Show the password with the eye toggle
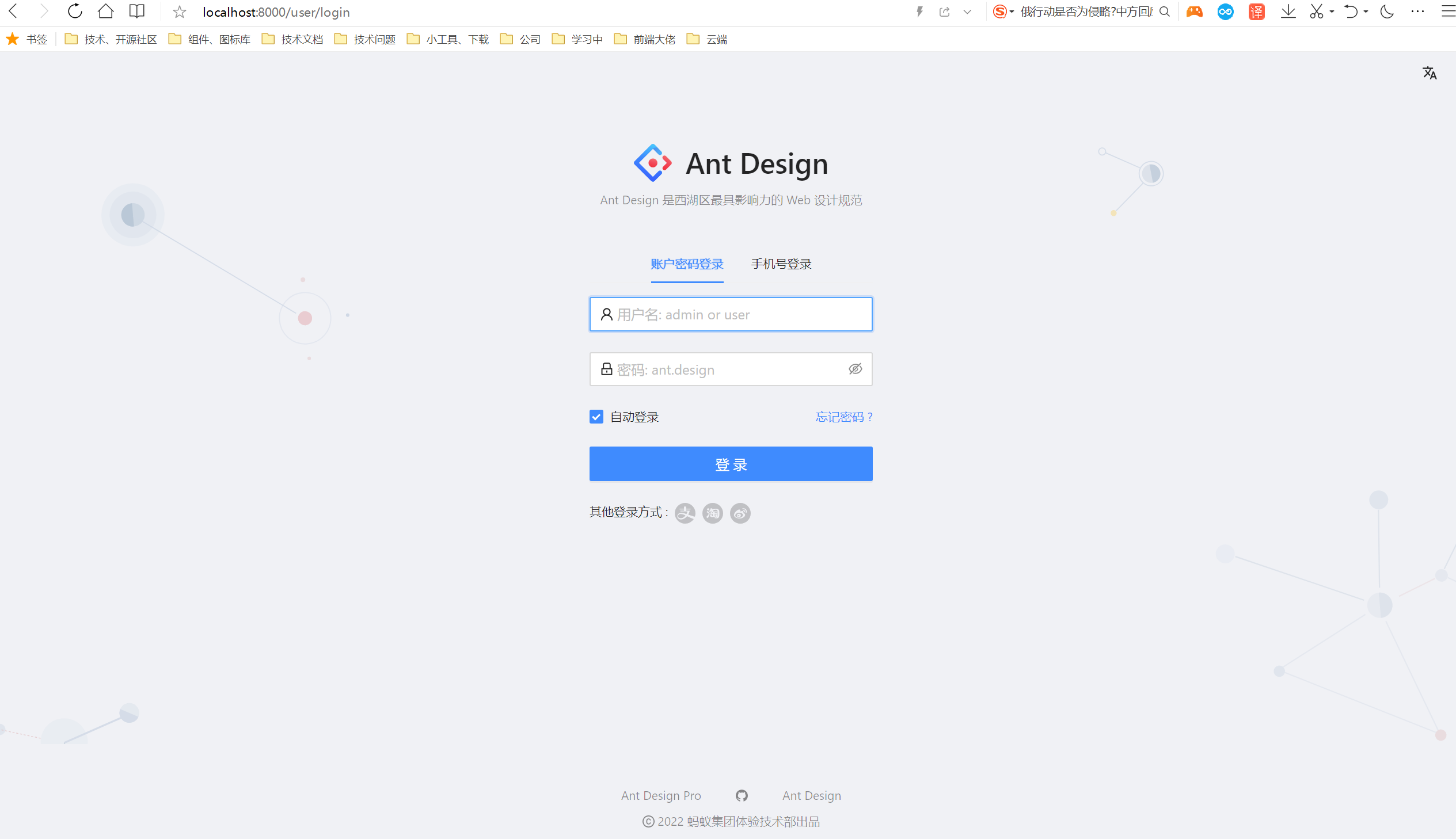The width and height of the screenshot is (1456, 839). click(x=856, y=369)
